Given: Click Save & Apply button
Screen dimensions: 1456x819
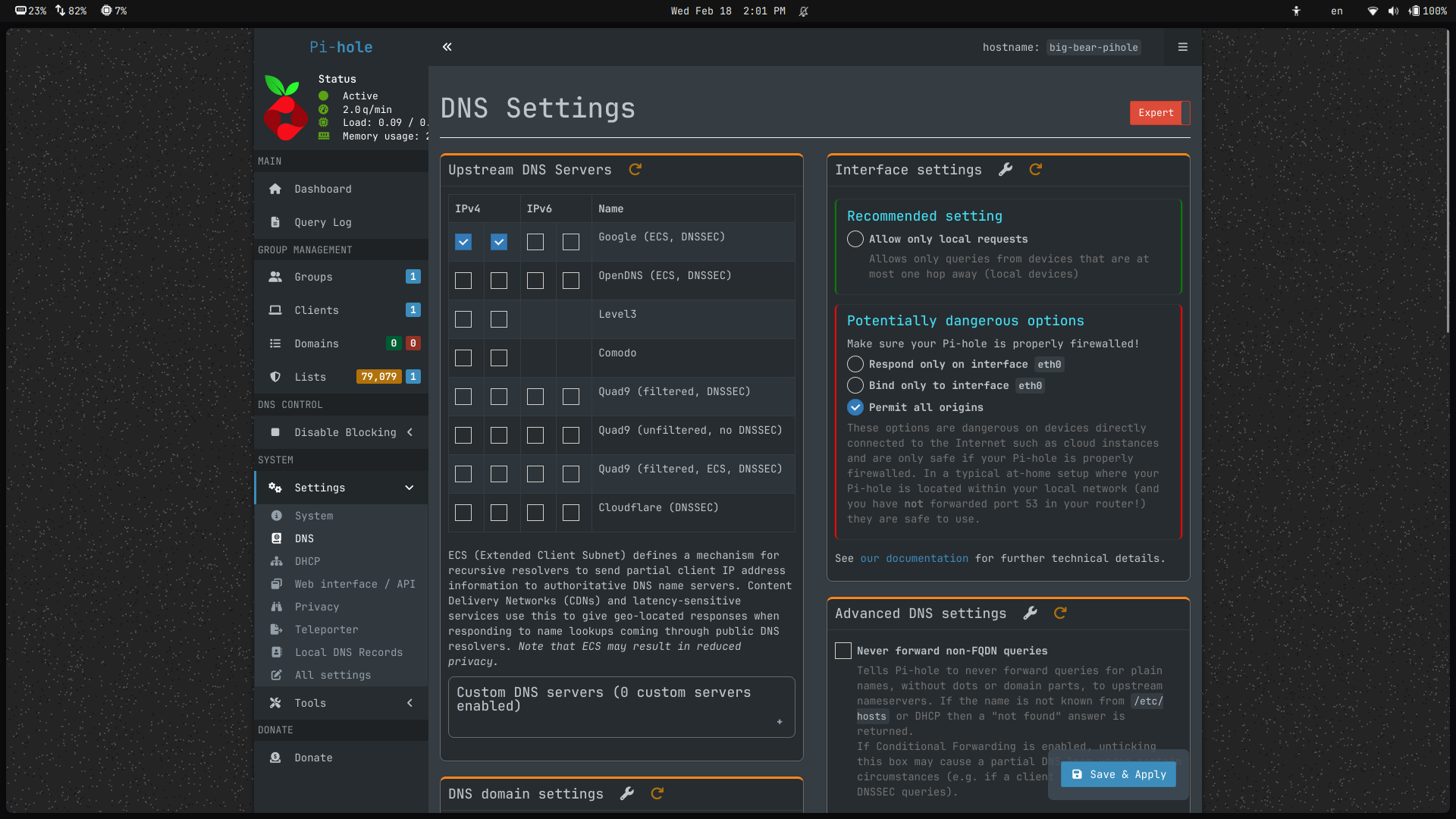Looking at the screenshot, I should (x=1119, y=774).
